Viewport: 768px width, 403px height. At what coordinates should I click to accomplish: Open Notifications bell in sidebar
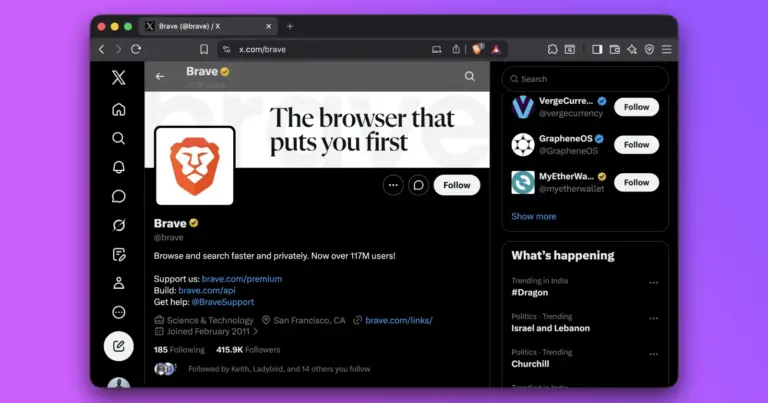click(x=119, y=167)
